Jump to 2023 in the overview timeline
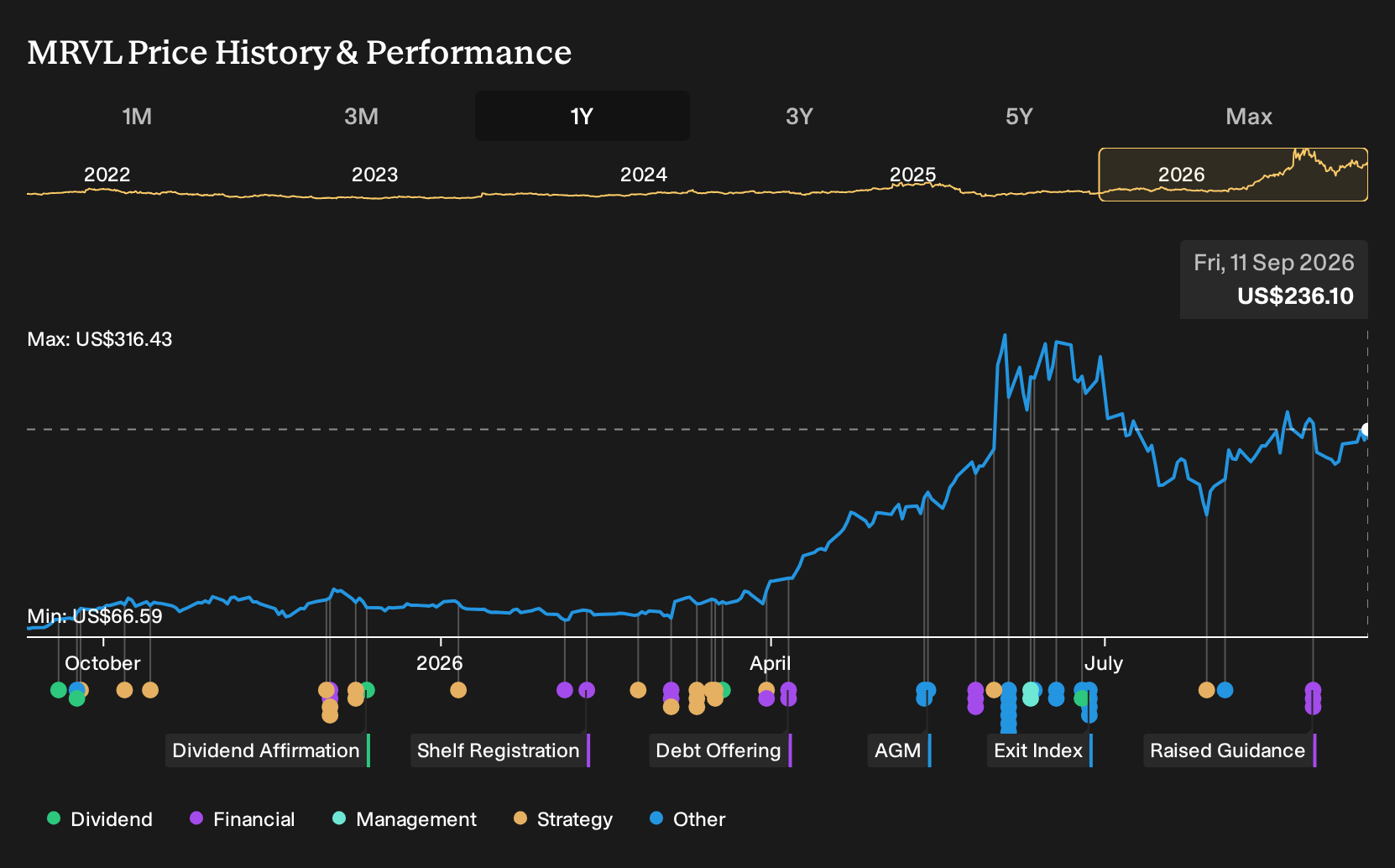 pos(374,175)
